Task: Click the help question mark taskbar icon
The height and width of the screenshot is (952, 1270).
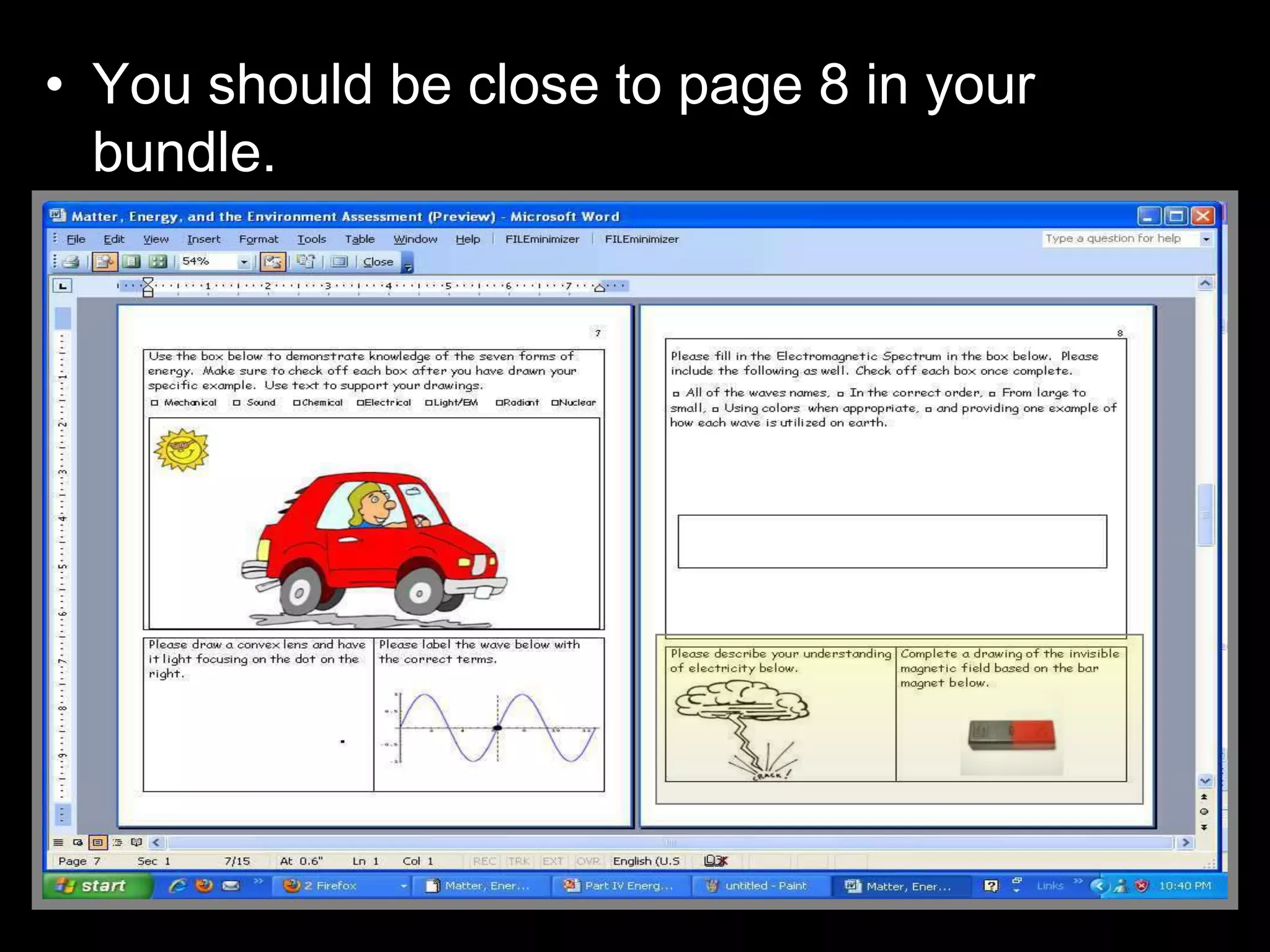Action: (991, 886)
